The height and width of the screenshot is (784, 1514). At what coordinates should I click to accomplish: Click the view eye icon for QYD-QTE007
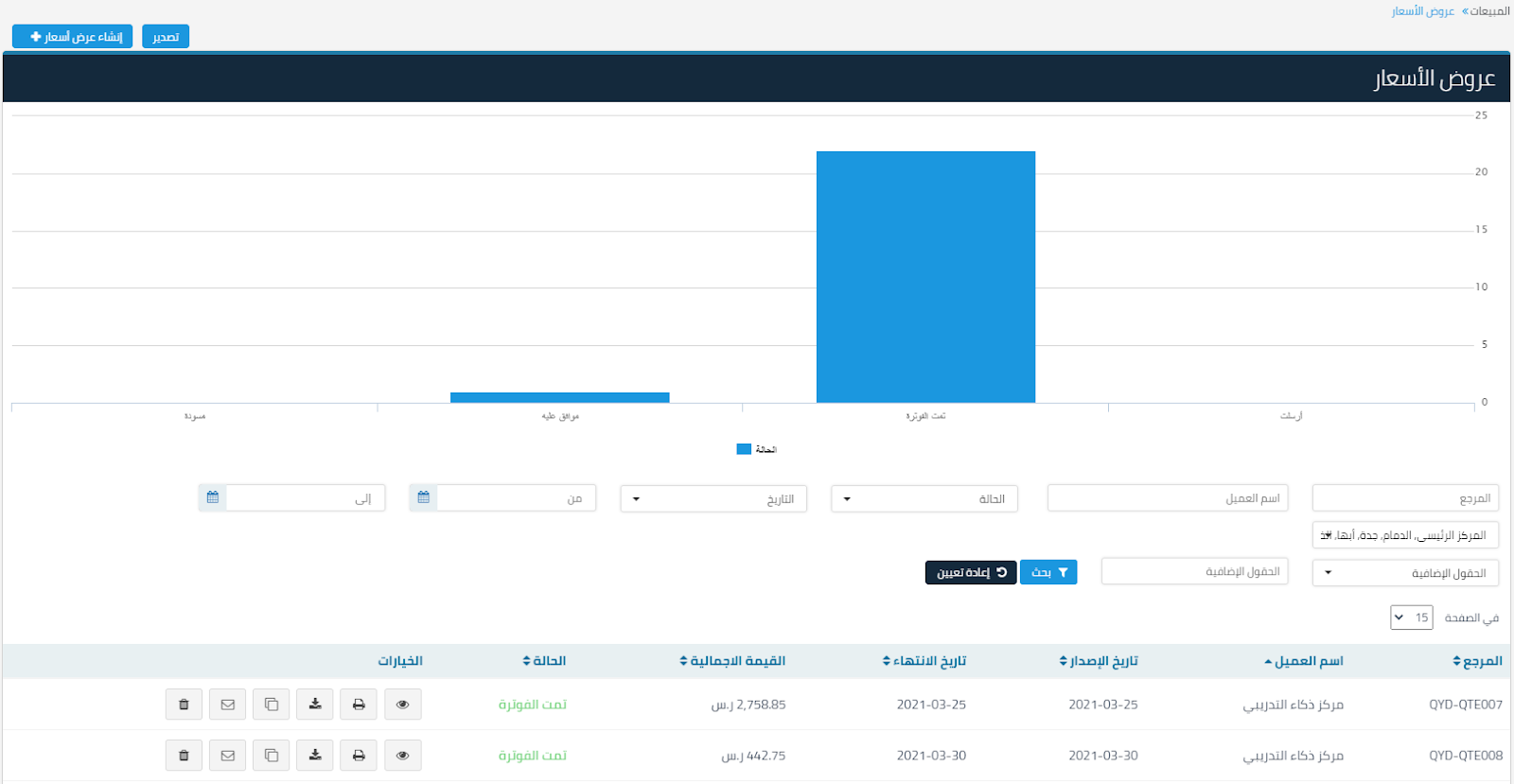pos(403,705)
